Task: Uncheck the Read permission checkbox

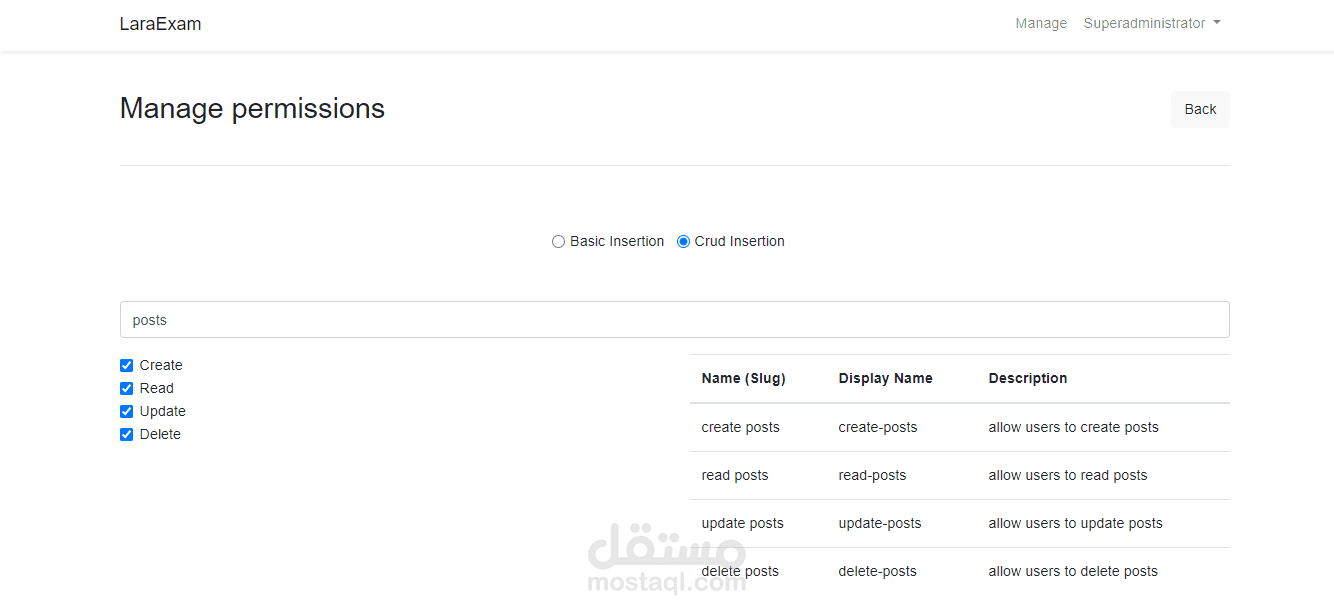Action: 127,389
